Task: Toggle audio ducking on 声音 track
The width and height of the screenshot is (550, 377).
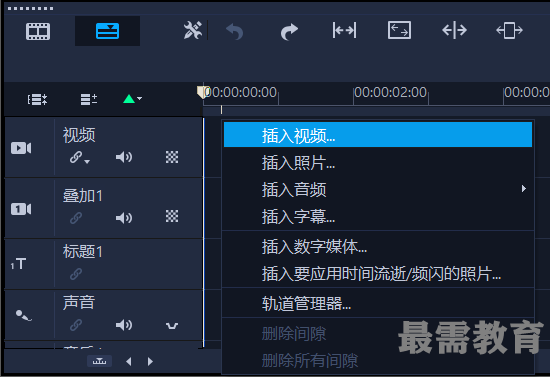Action: point(172,326)
